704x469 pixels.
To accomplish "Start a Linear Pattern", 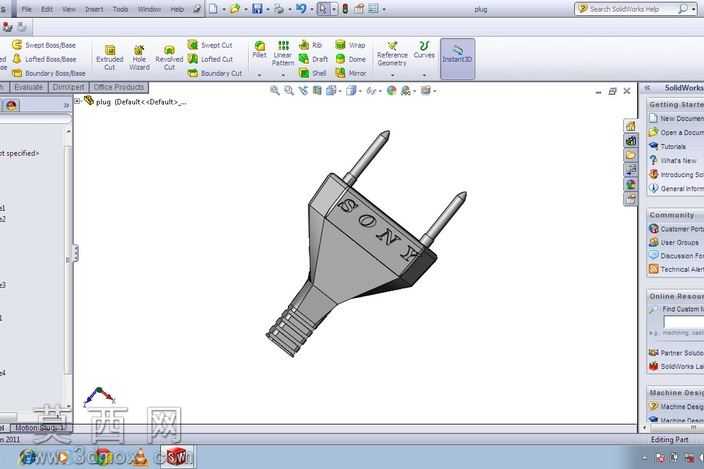I will 283,53.
